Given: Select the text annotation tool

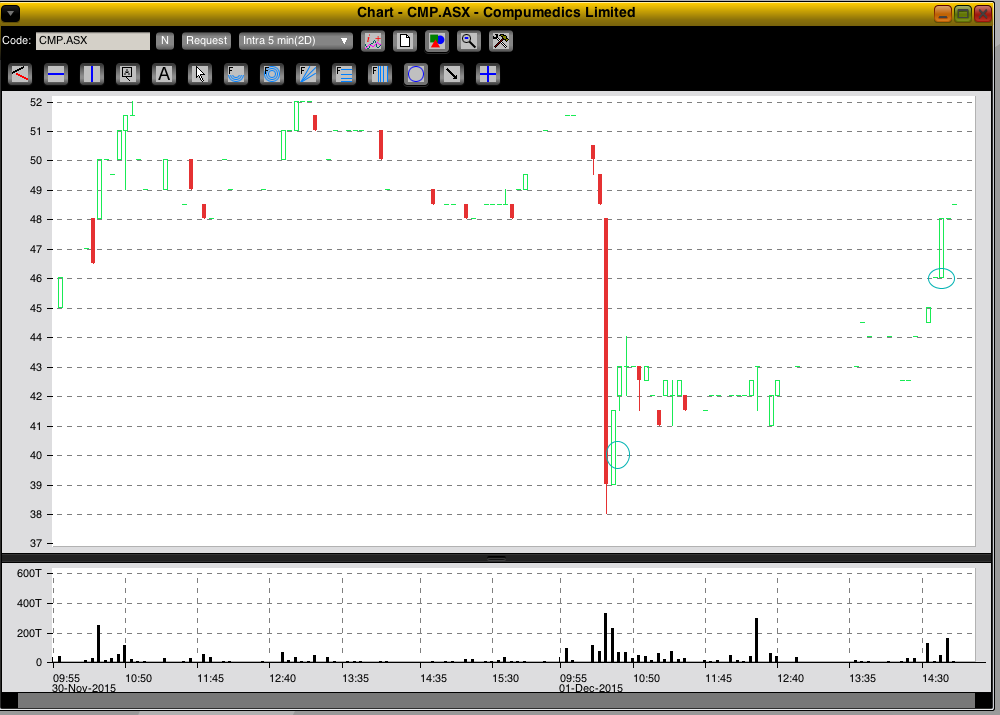Looking at the screenshot, I should pos(164,74).
